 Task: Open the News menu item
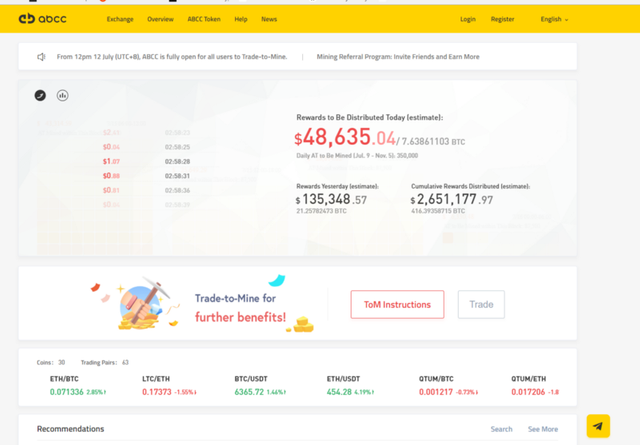click(x=269, y=19)
